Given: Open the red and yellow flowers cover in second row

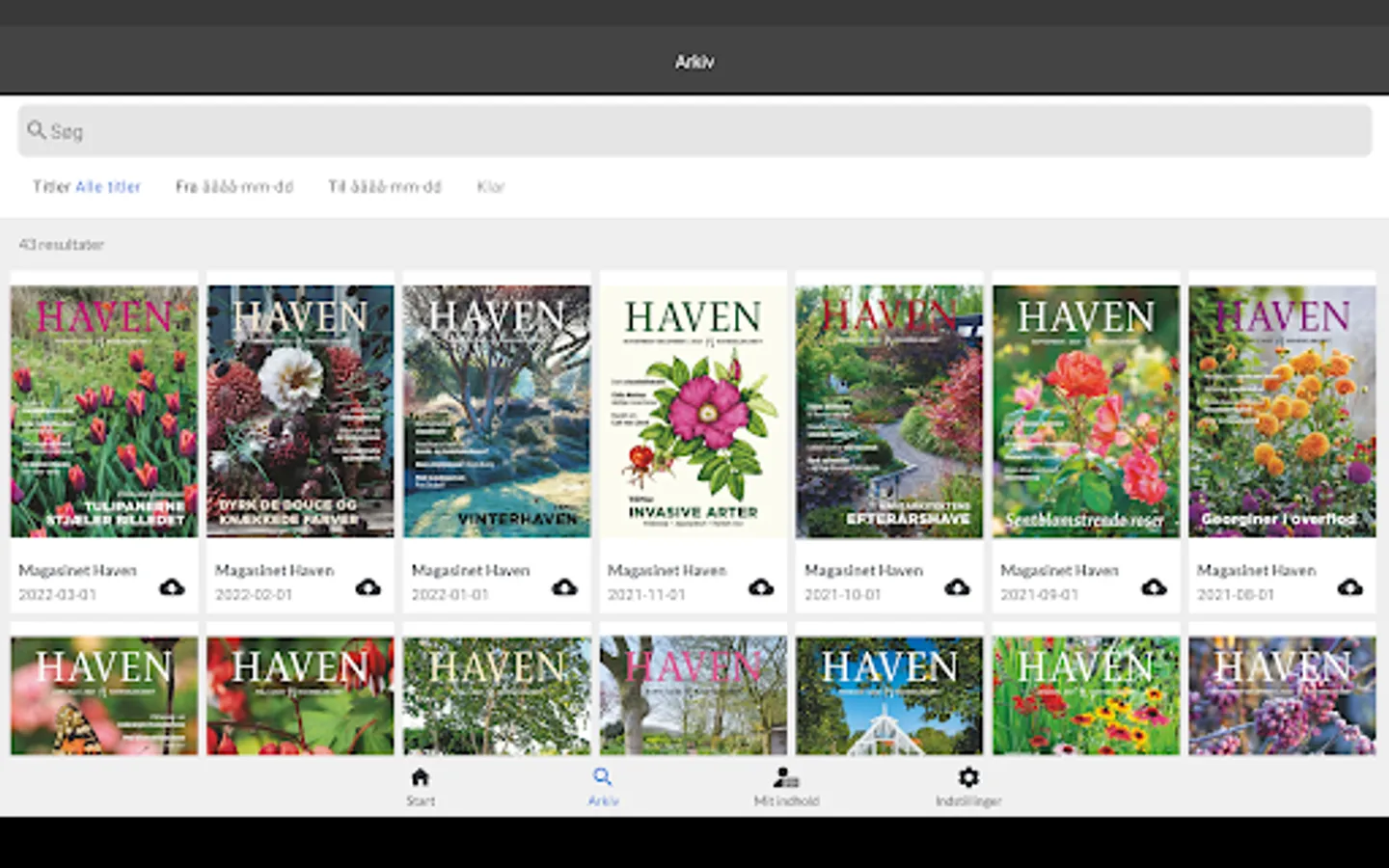Looking at the screenshot, I should [x=1086, y=695].
